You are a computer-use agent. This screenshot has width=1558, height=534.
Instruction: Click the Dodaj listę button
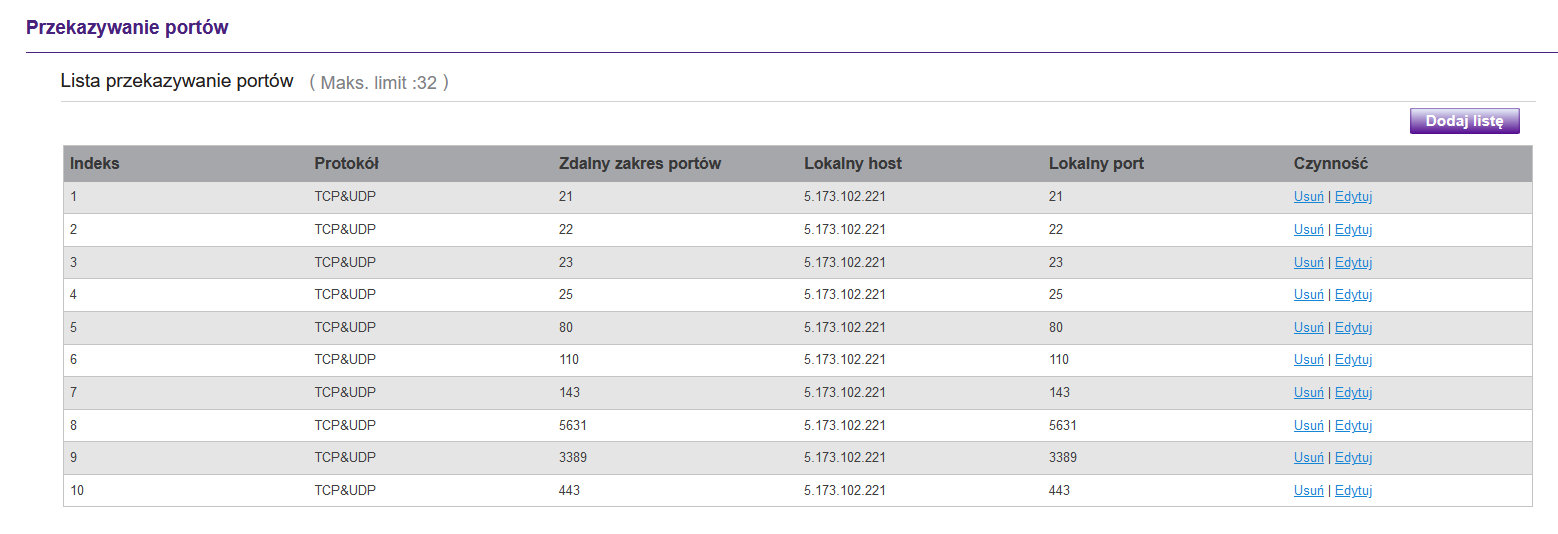pos(1464,121)
